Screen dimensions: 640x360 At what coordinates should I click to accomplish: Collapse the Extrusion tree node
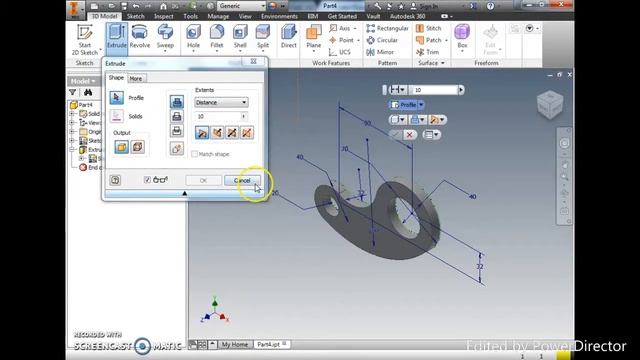(72, 149)
